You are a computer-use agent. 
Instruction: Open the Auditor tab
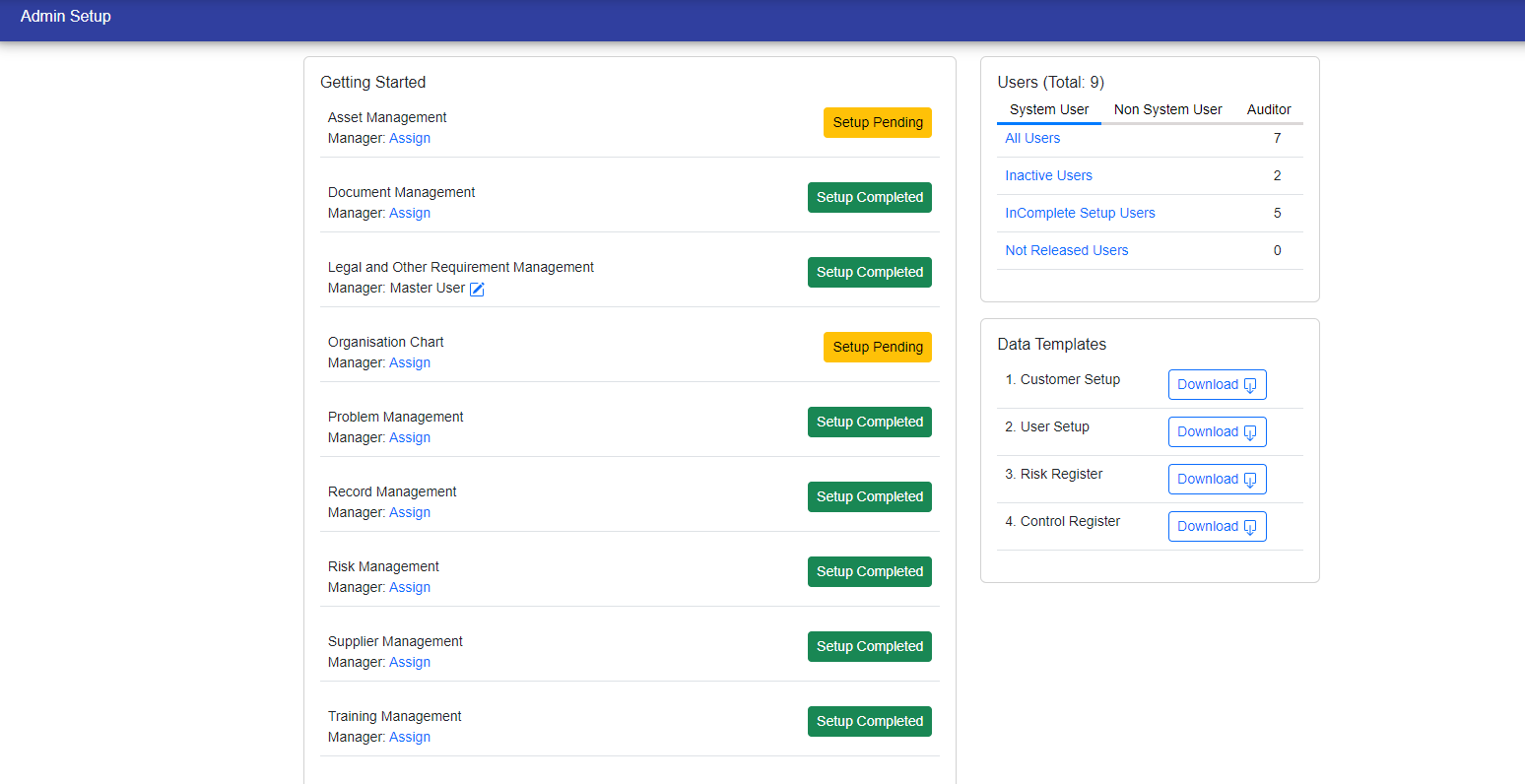(1269, 109)
